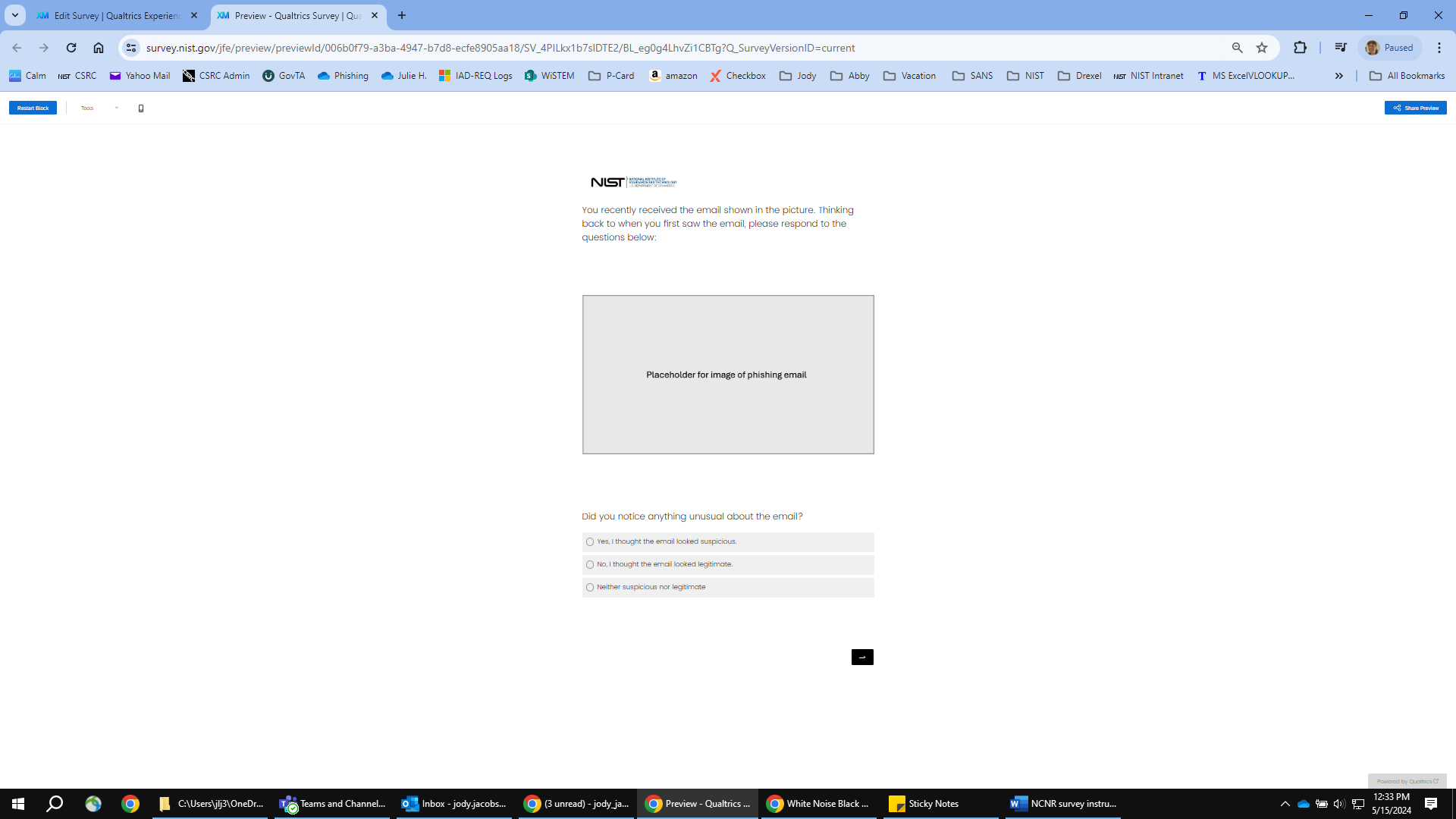This screenshot has width=1456, height=819.
Task: Select 'No, I thought the email looked legitimate'
Action: pos(590,565)
